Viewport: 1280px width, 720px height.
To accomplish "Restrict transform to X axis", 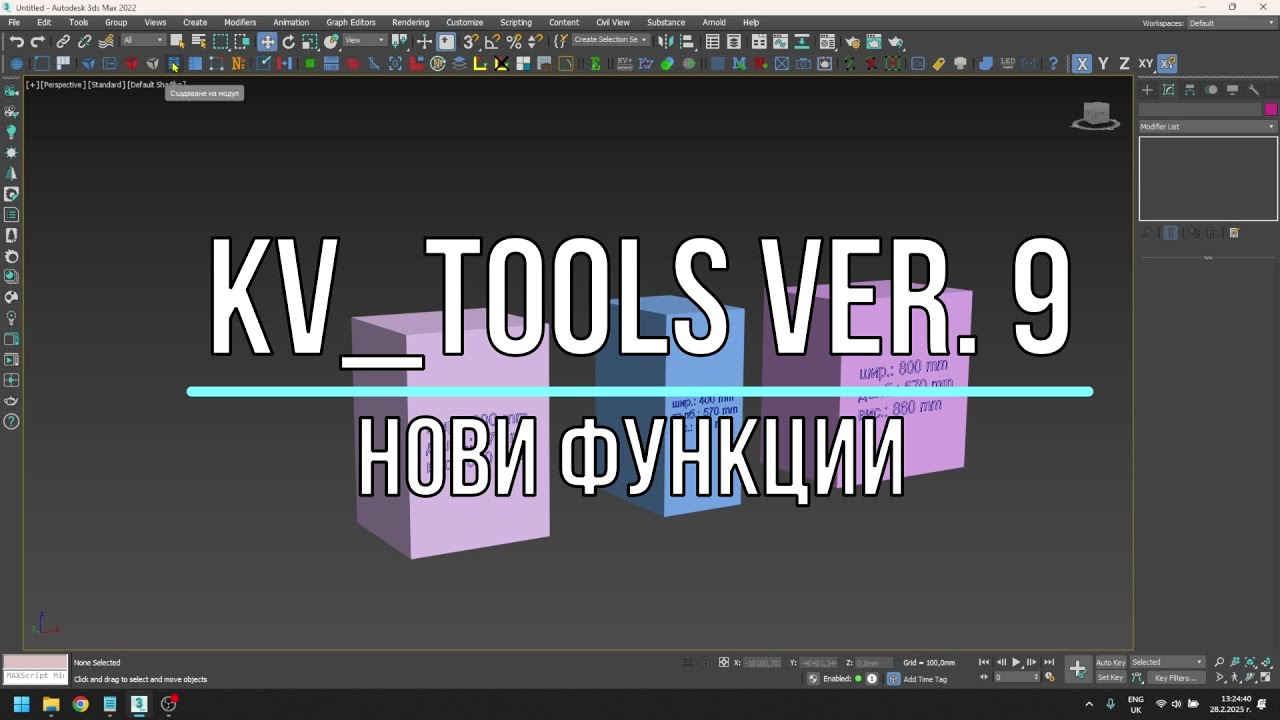I will click(x=1082, y=63).
